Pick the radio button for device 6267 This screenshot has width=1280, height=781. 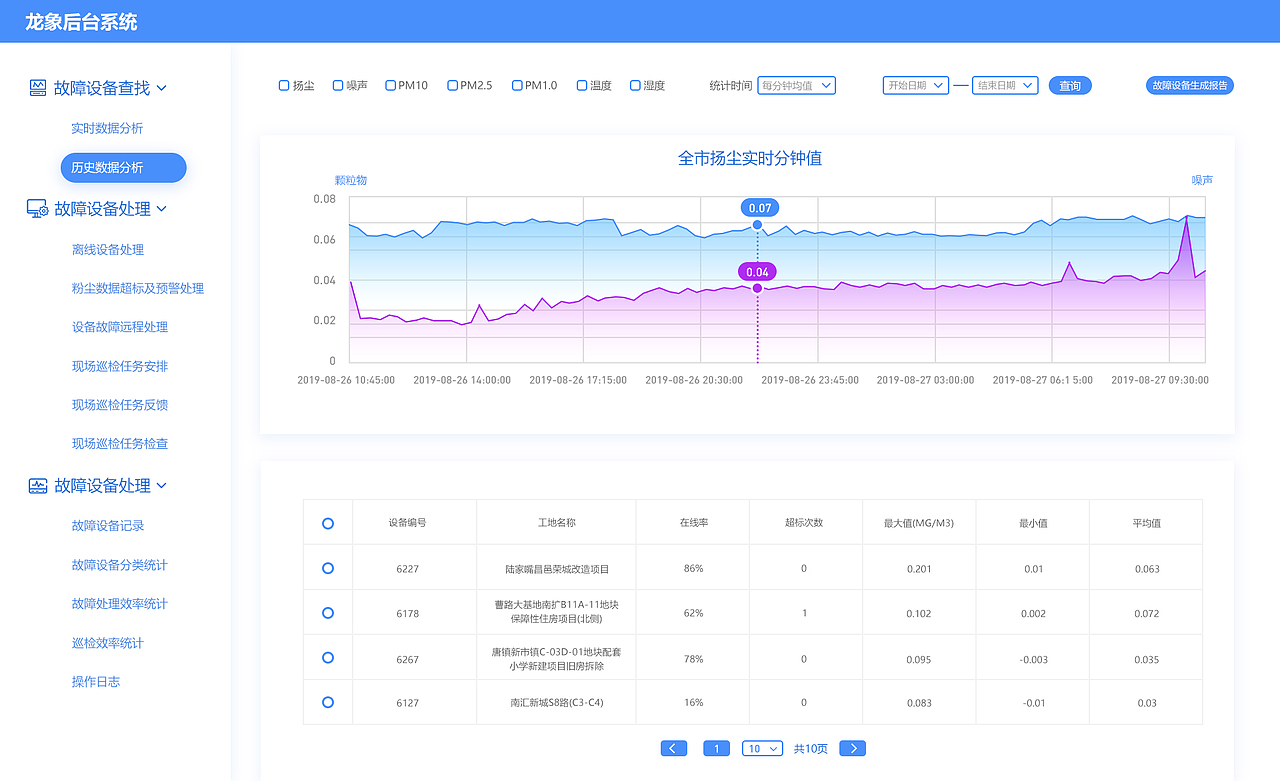pyautogui.click(x=328, y=658)
